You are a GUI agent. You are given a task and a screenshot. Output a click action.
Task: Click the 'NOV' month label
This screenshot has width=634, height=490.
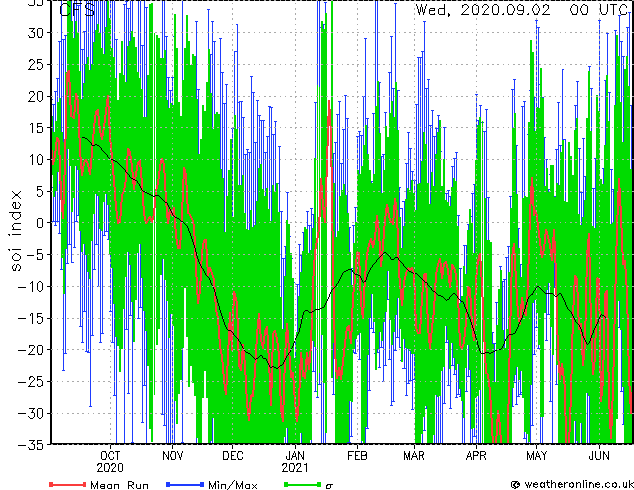pyautogui.click(x=173, y=456)
